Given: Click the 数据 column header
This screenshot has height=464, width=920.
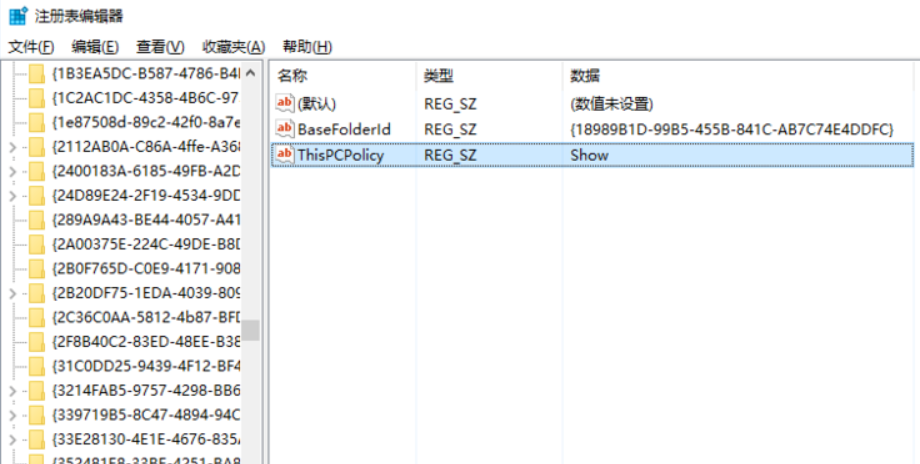Looking at the screenshot, I should [585, 76].
